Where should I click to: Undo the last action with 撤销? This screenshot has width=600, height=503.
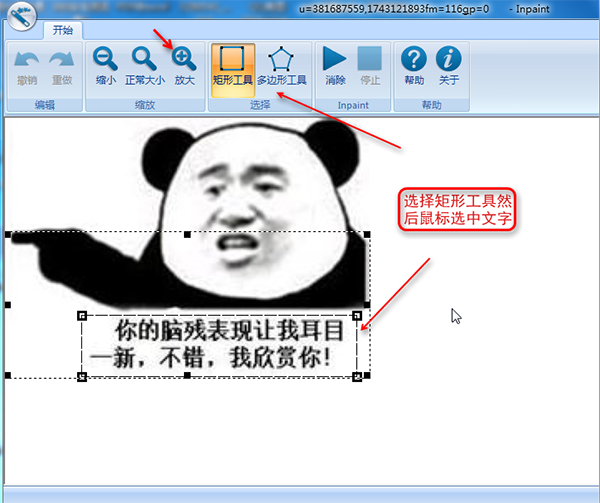27,68
